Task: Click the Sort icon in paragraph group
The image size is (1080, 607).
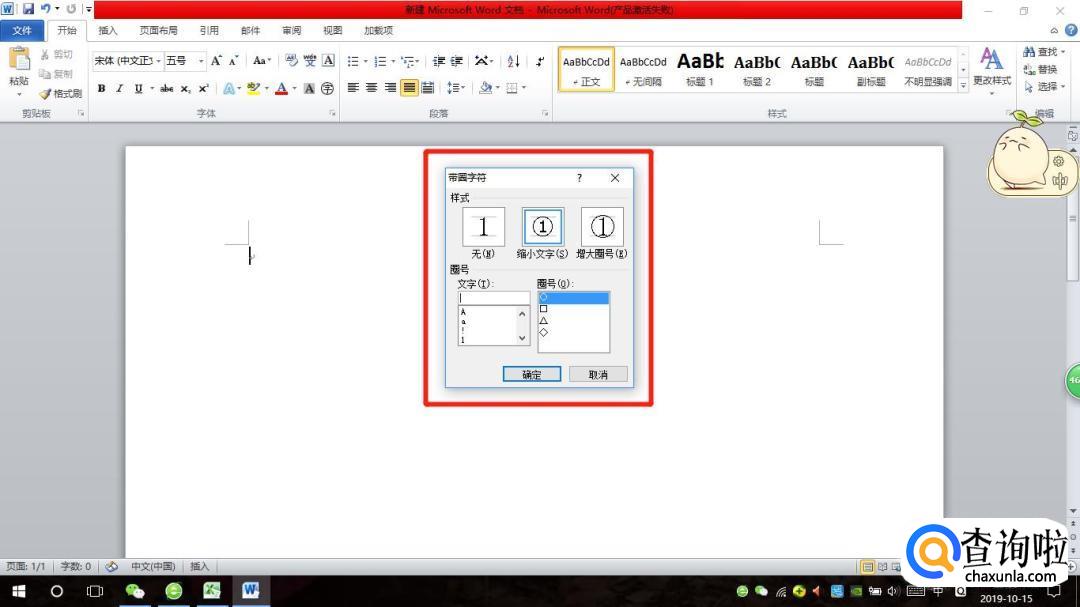Action: (513, 61)
